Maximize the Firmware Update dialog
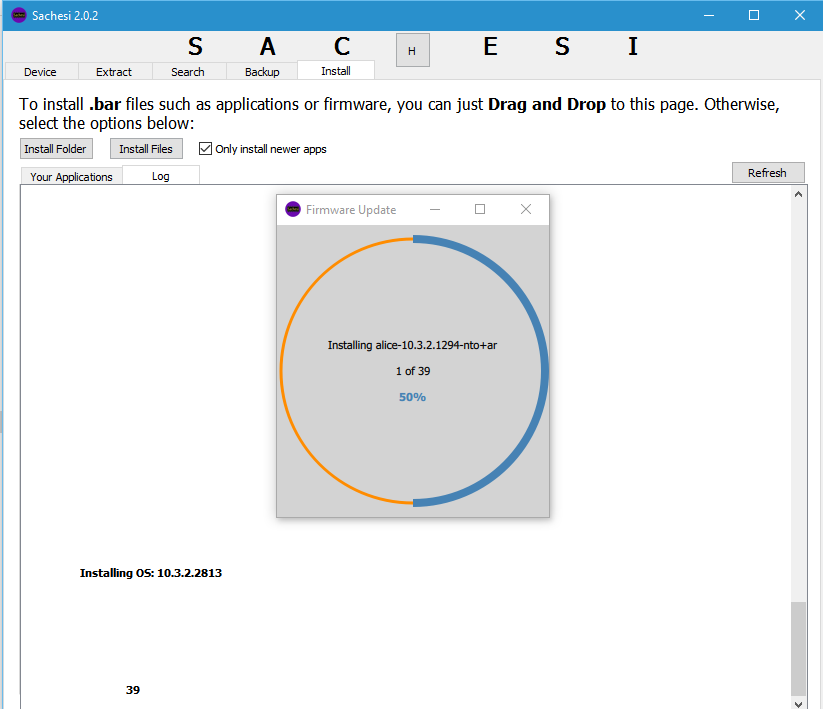 [x=480, y=209]
